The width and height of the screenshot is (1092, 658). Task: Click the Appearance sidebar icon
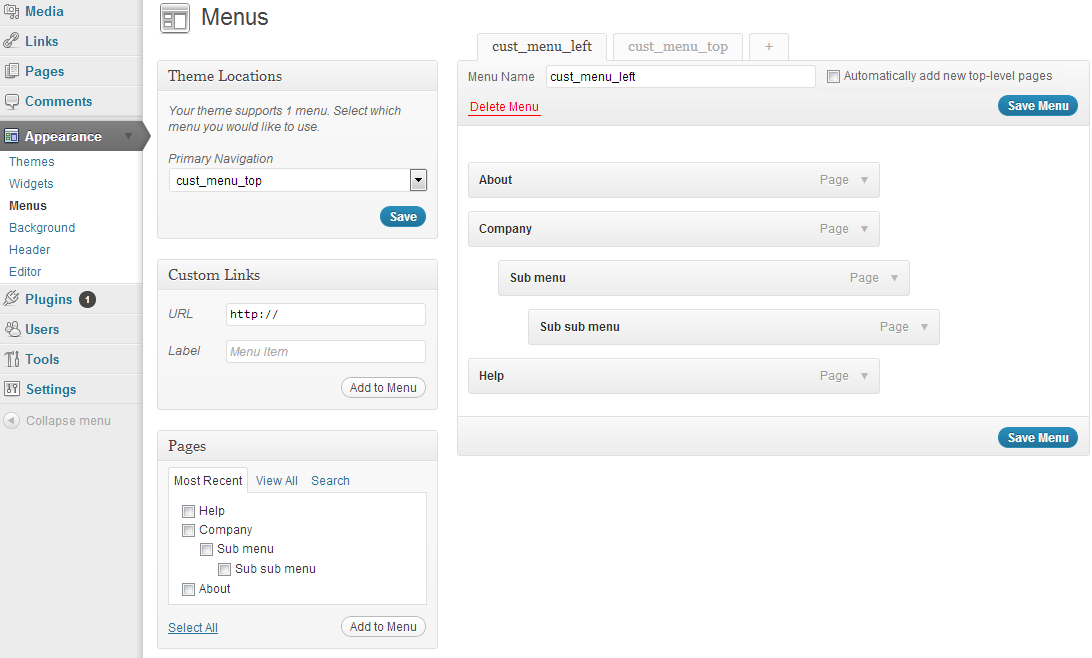pos(11,136)
